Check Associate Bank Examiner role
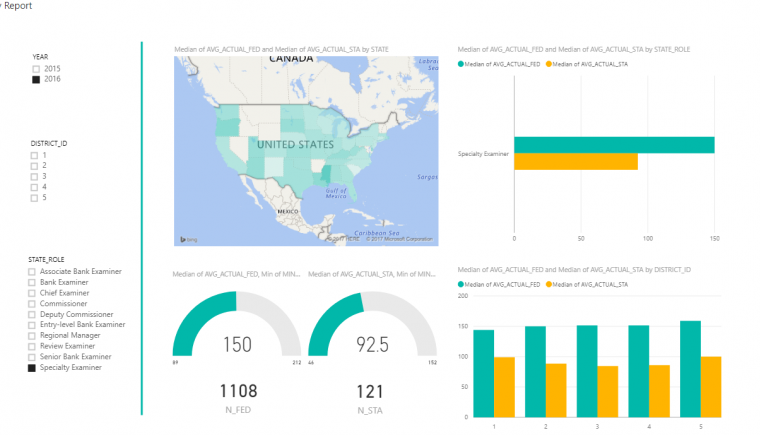Screen dimensions: 760x435 32,272
